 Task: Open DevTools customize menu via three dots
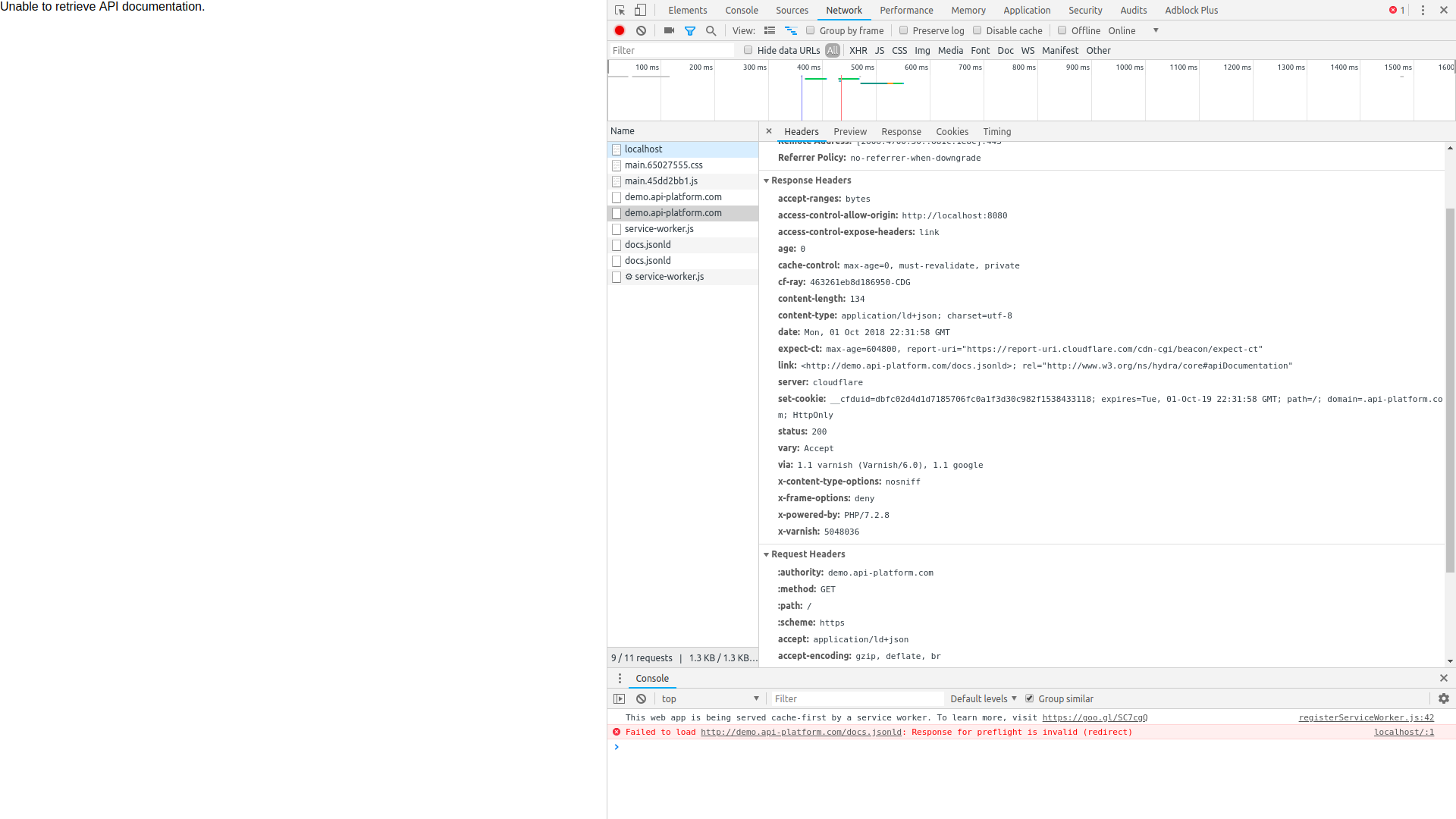point(1423,10)
